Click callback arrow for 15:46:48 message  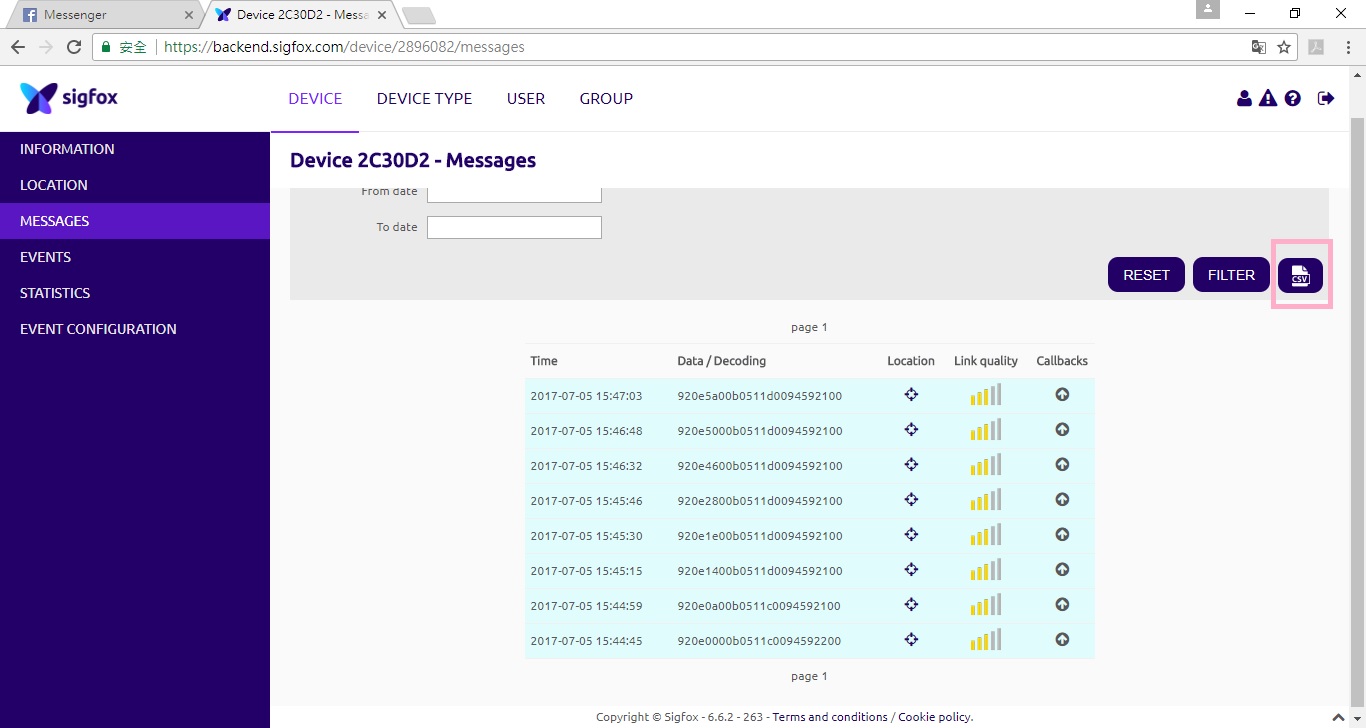[1062, 430]
